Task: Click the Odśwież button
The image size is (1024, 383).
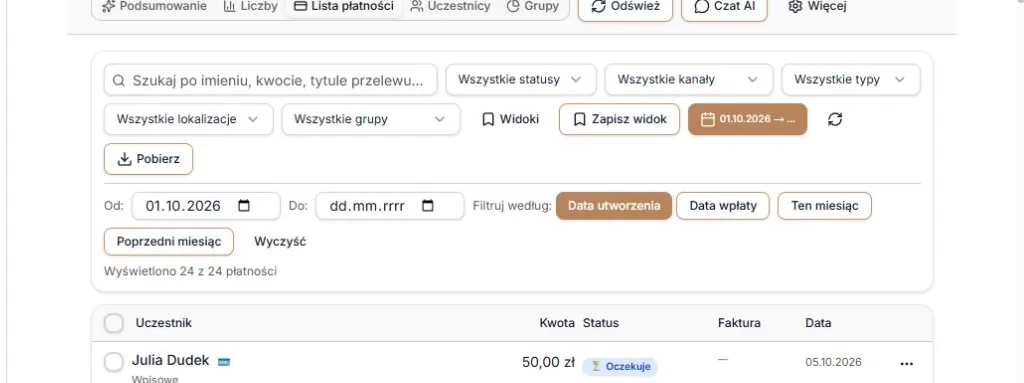Action: pyautogui.click(x=625, y=8)
